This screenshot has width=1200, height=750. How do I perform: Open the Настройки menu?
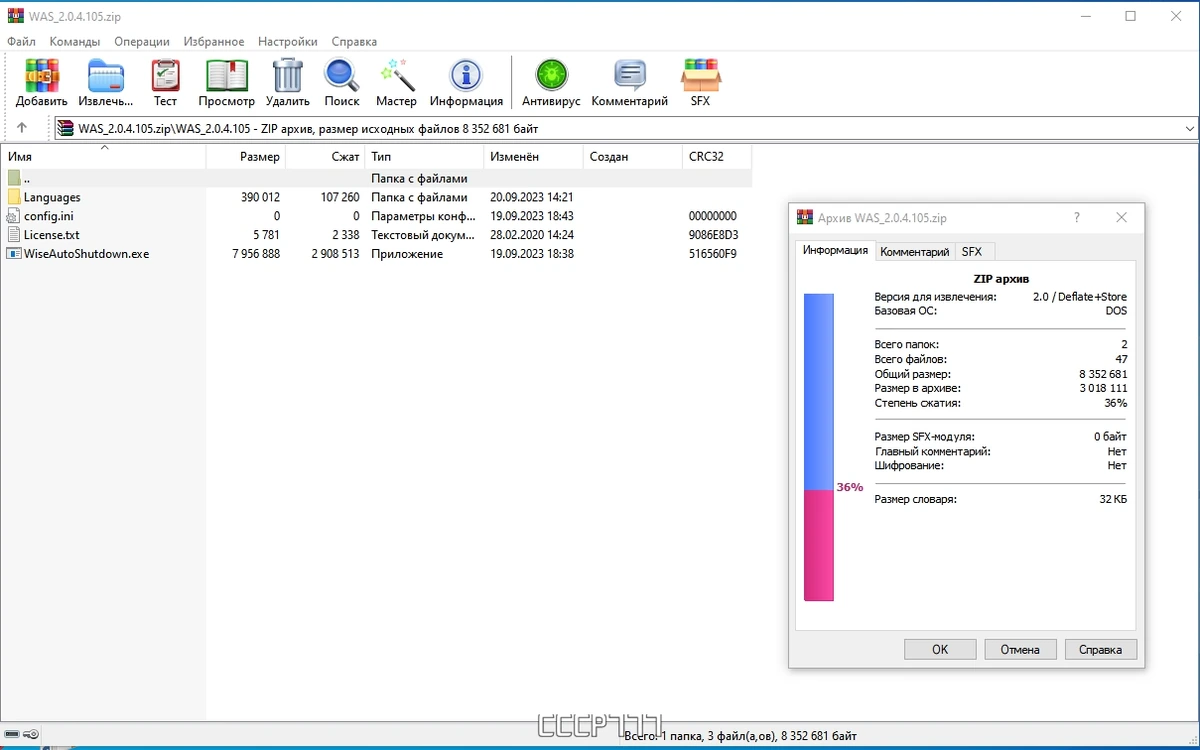(x=288, y=42)
